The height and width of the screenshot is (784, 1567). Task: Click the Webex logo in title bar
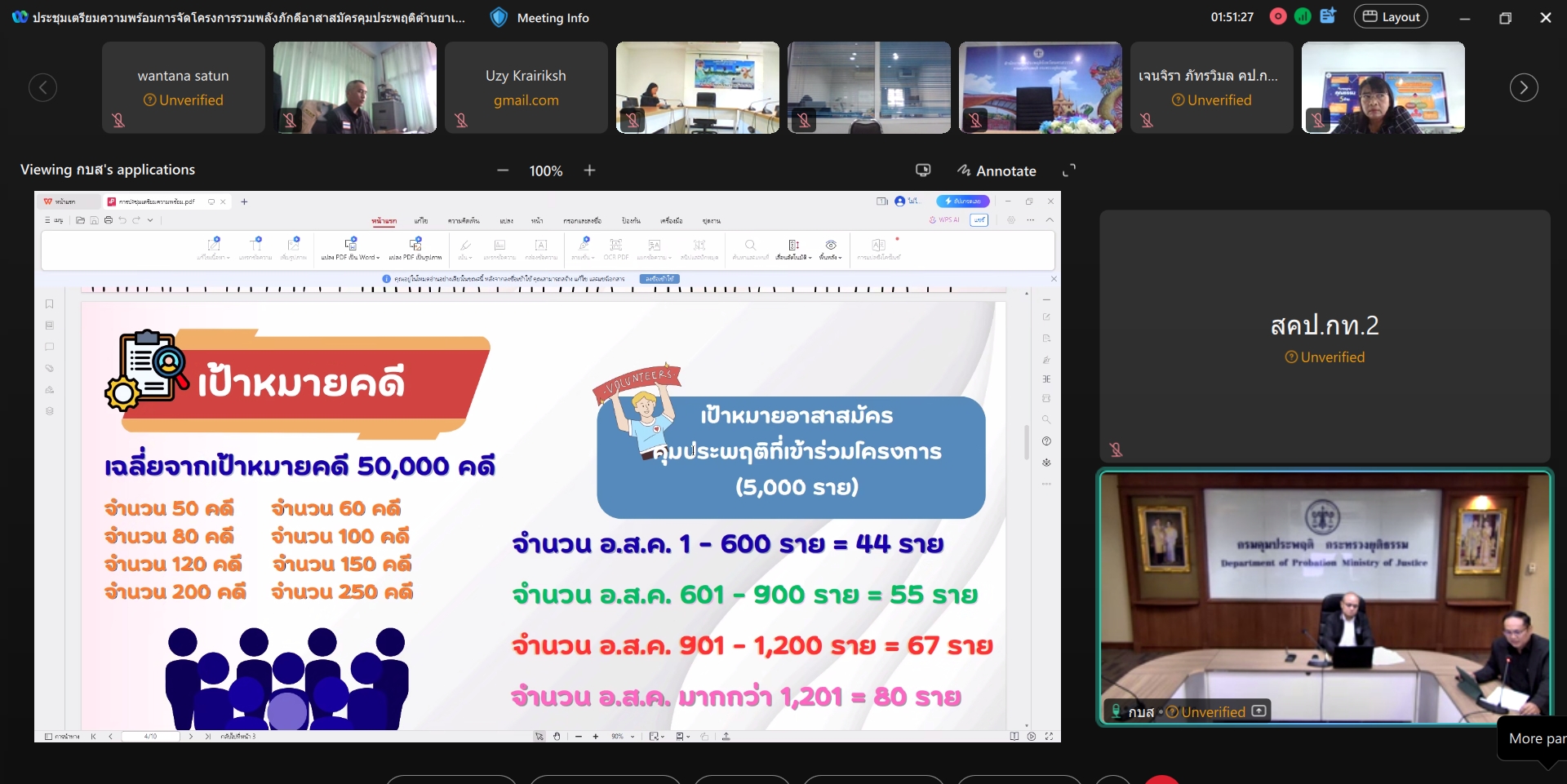click(20, 17)
